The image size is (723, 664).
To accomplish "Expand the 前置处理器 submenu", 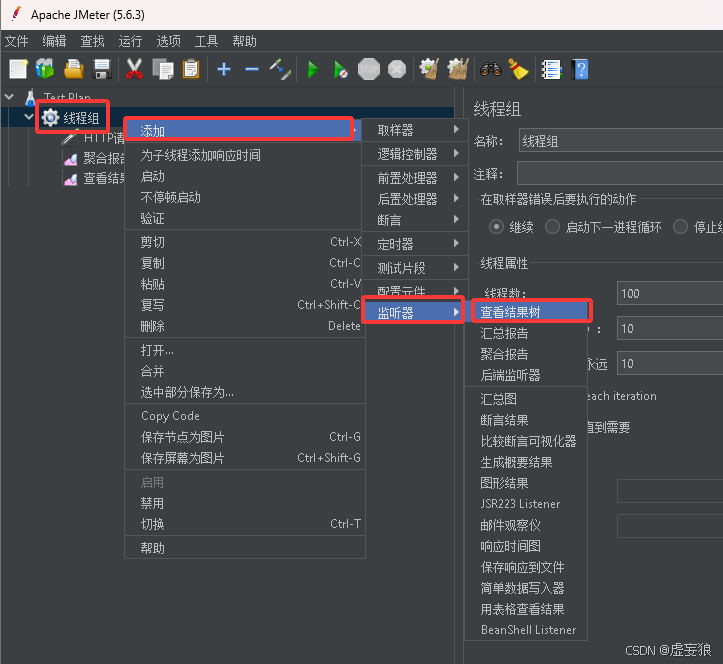I will coord(415,178).
